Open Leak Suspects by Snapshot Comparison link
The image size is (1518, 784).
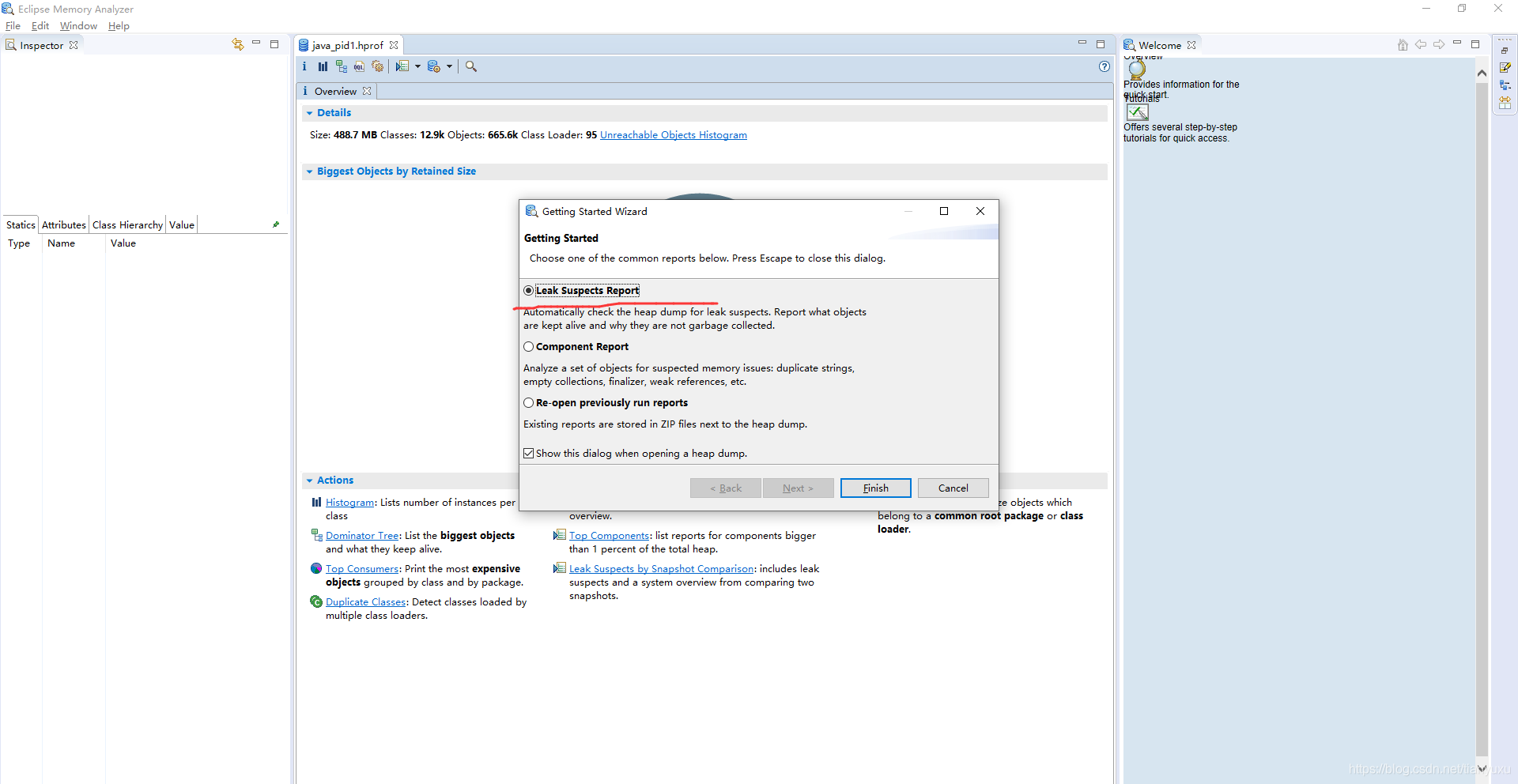662,569
